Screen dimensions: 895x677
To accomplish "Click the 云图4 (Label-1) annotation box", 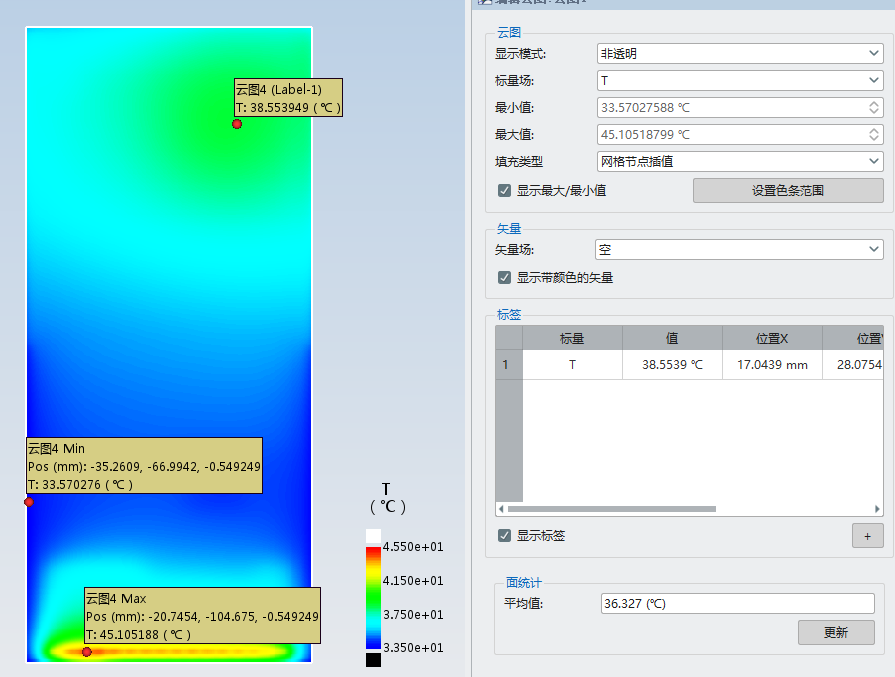I will [x=288, y=98].
